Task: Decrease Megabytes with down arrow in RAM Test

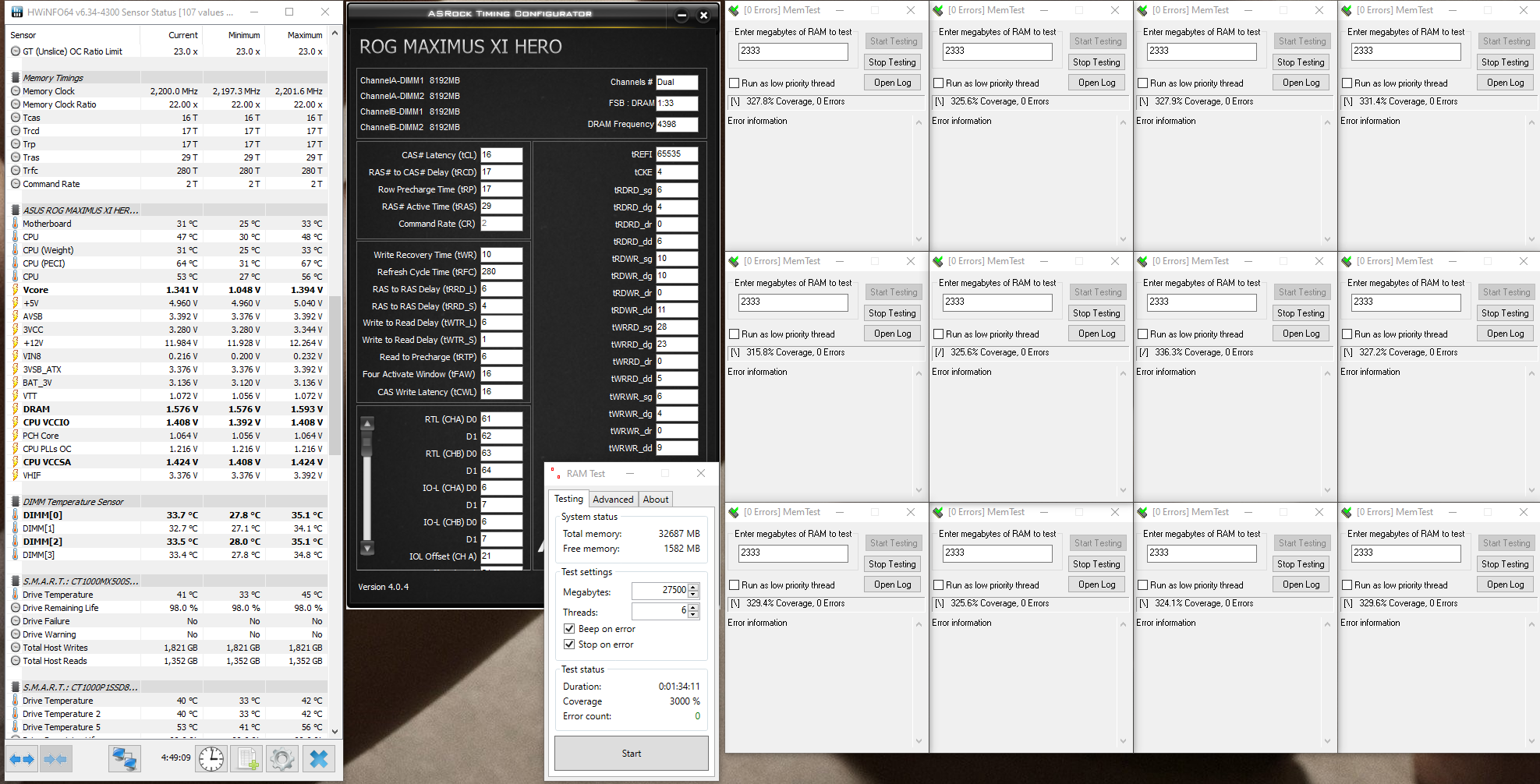Action: point(693,595)
